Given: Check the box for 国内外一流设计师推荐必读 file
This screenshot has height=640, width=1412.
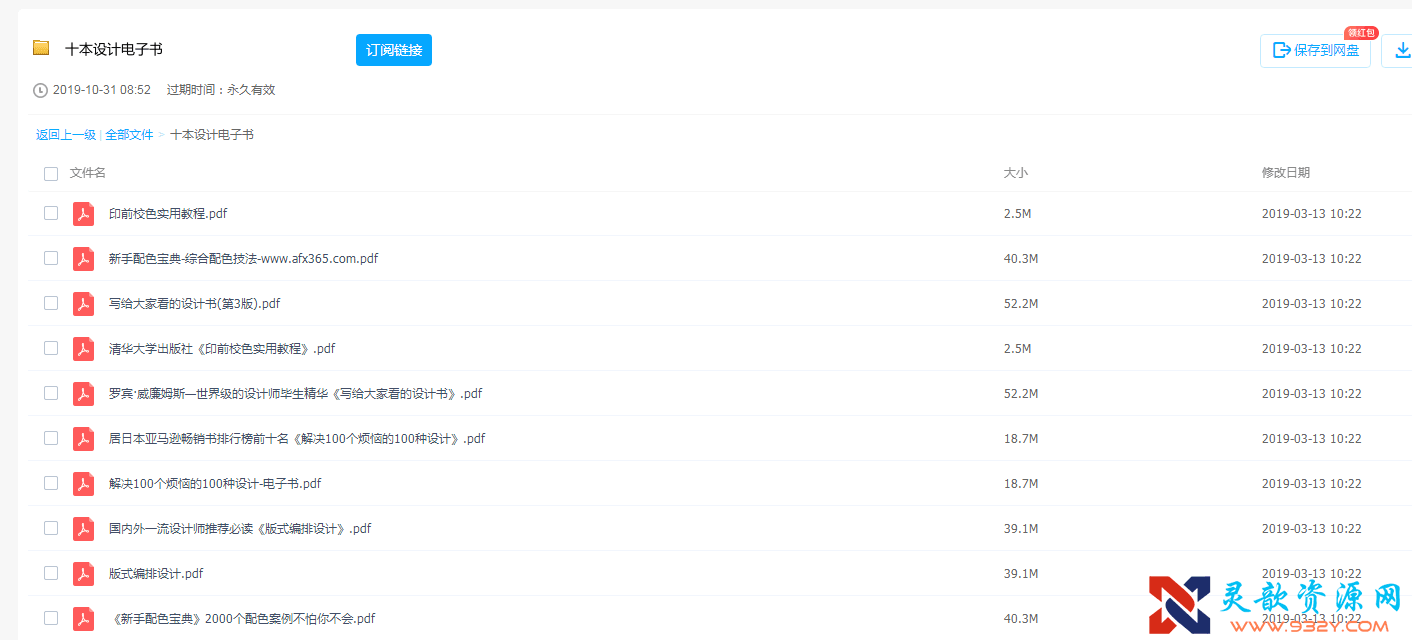Looking at the screenshot, I should pos(51,528).
